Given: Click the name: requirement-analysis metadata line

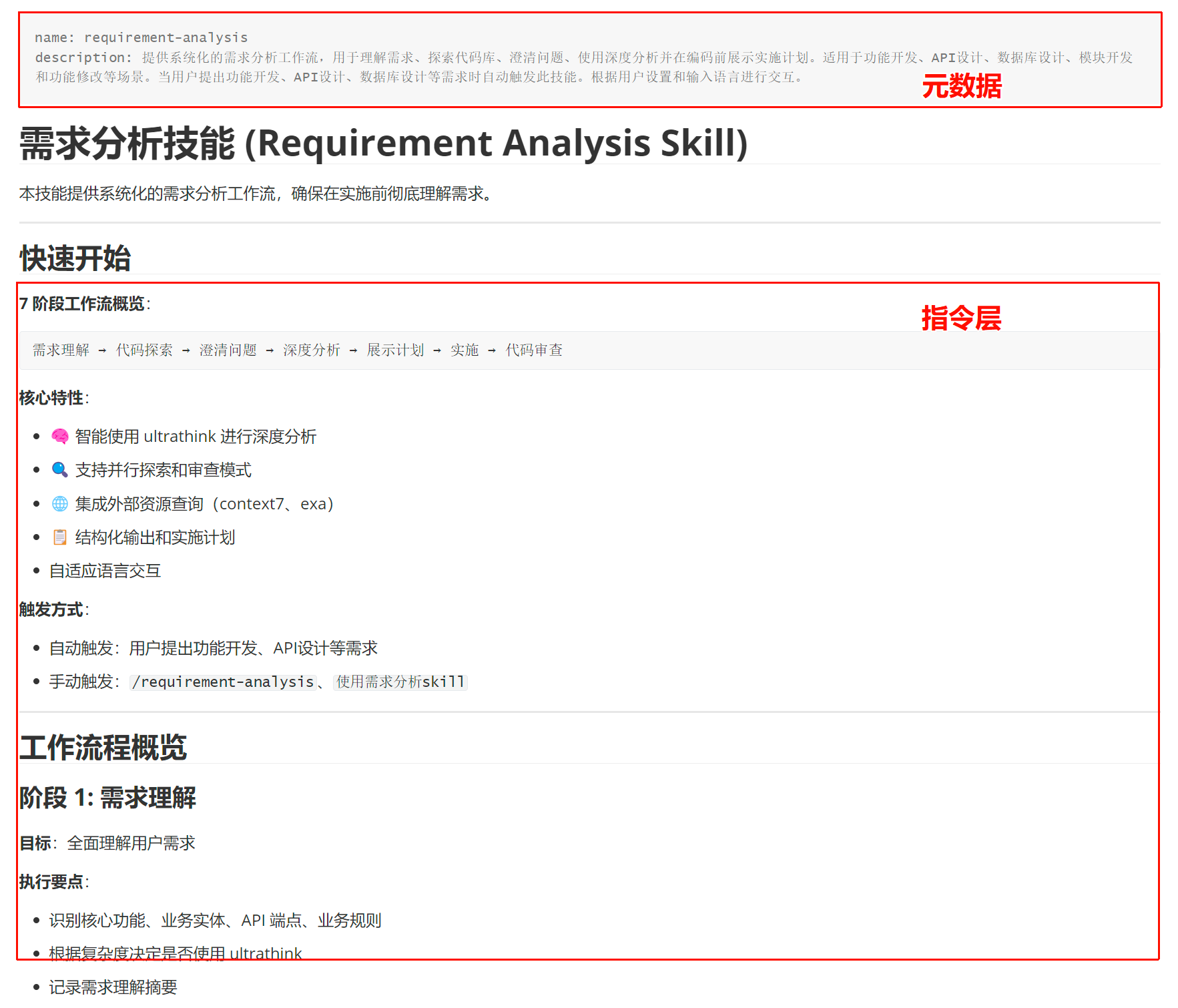Looking at the screenshot, I should pyautogui.click(x=141, y=38).
